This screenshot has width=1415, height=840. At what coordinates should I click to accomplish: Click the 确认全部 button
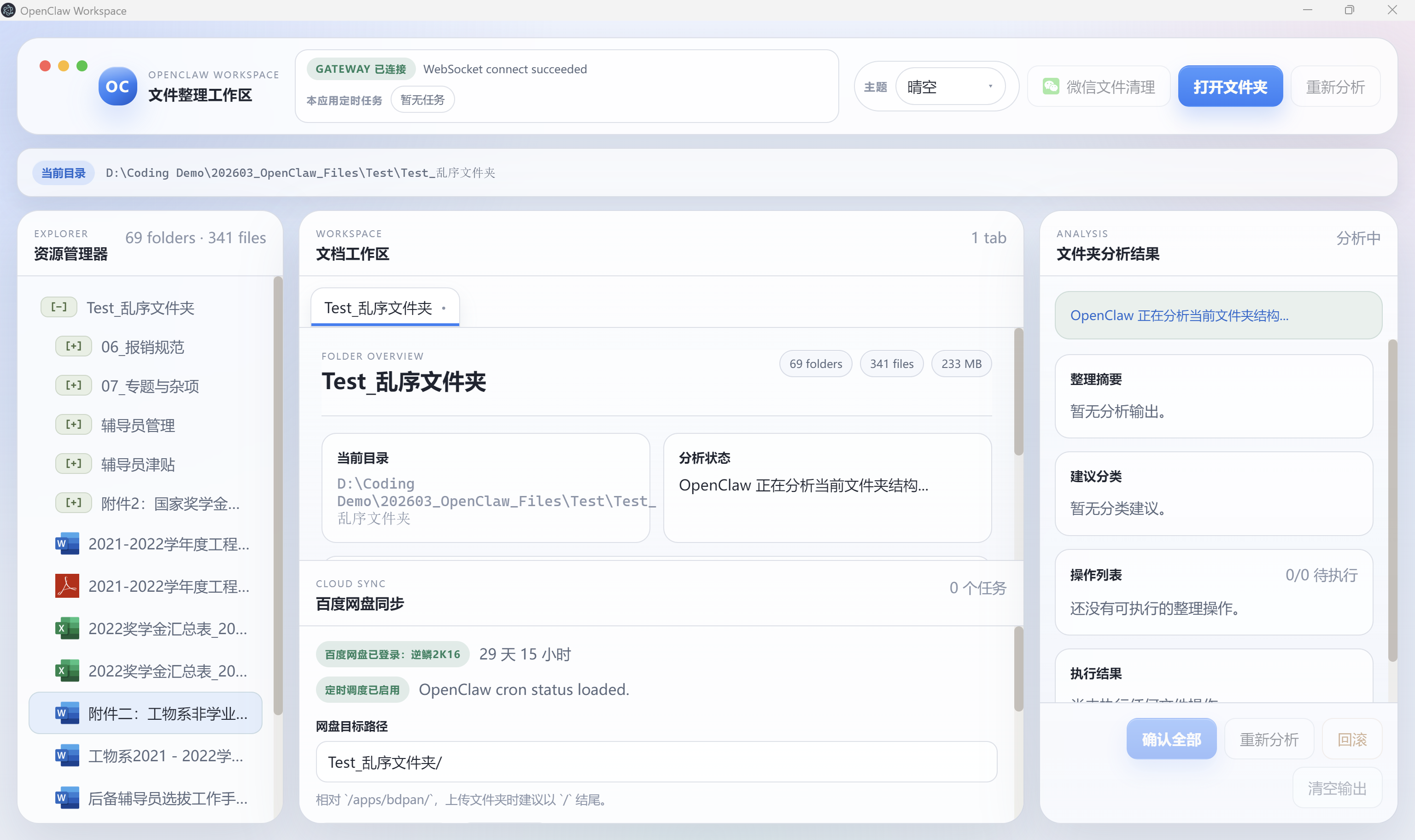click(x=1172, y=739)
